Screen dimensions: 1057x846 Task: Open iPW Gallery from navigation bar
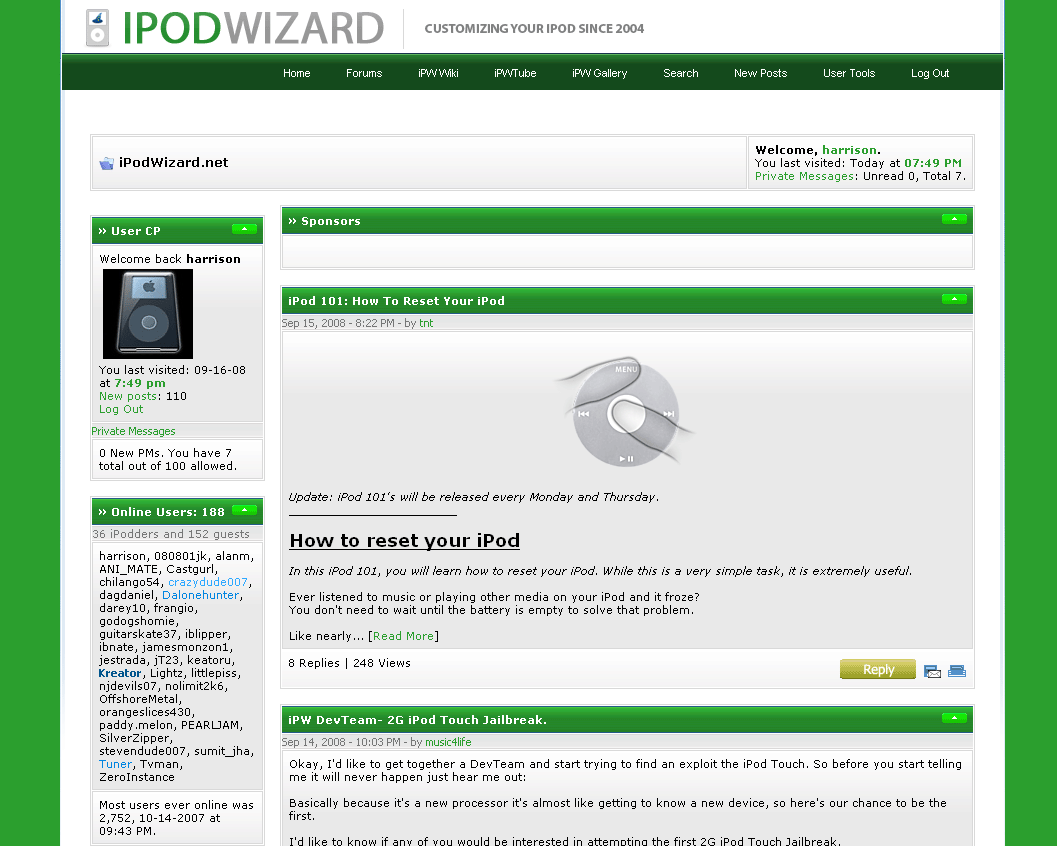[x=599, y=73]
